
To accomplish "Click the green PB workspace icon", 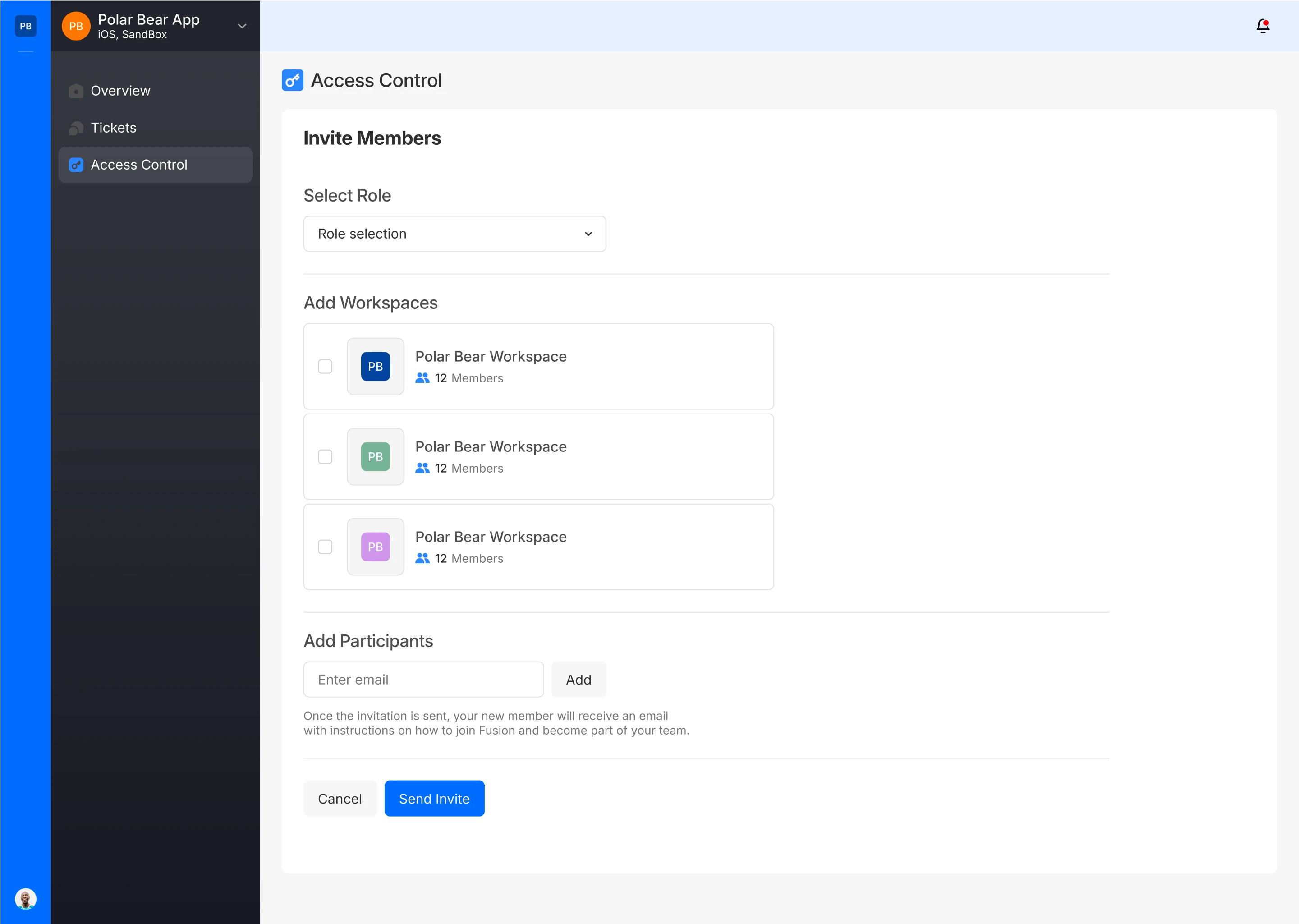I will [x=376, y=456].
